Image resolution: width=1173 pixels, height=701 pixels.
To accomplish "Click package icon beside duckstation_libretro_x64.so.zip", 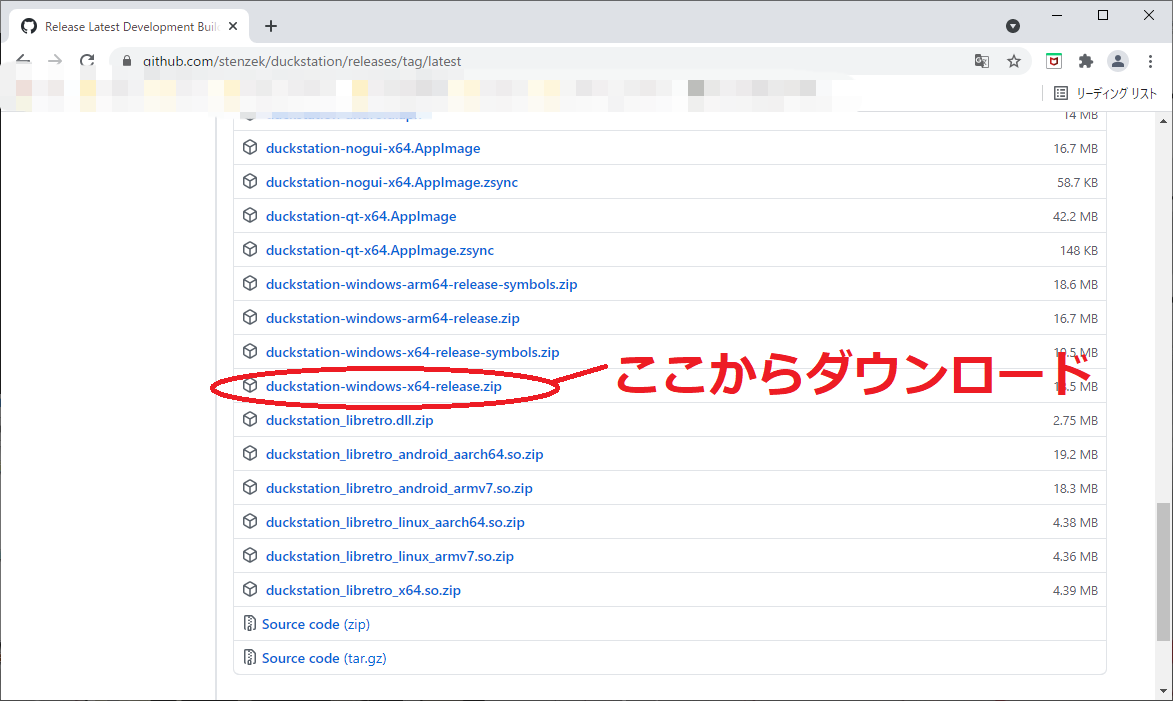I will click(250, 590).
